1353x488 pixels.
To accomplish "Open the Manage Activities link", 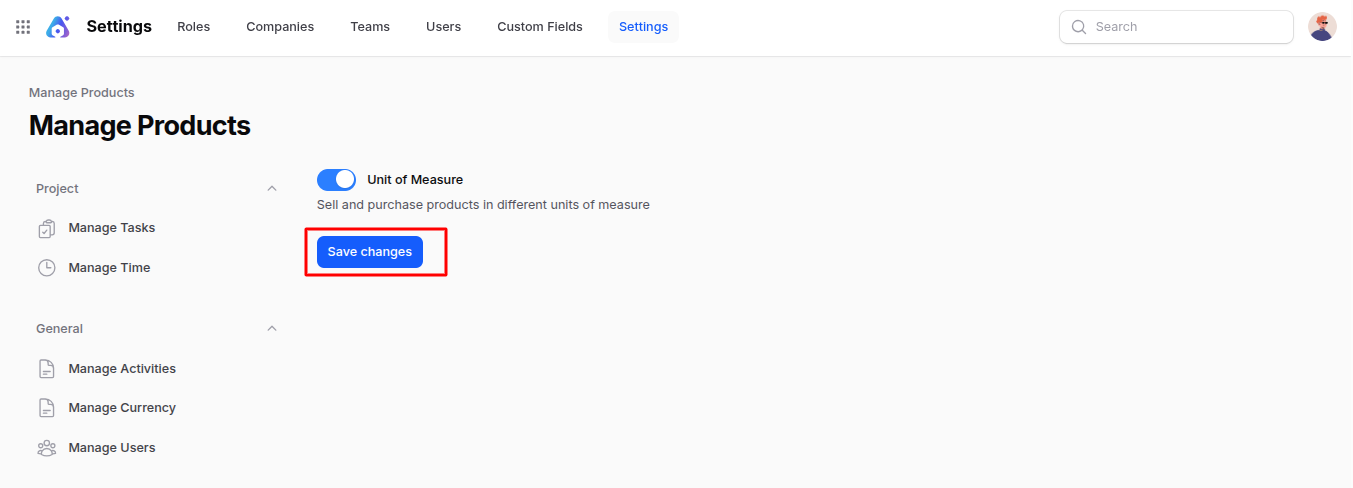I will coord(122,369).
